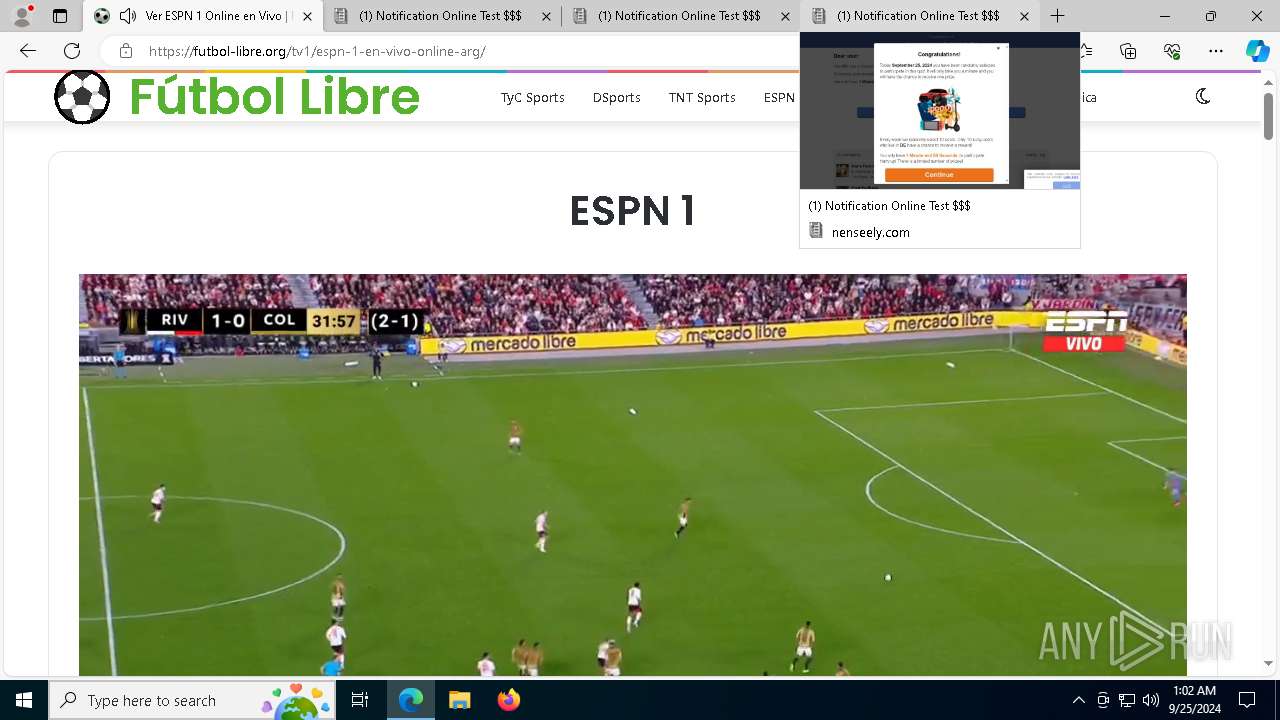
Task: Open a new browser tab
Action: [1057, 16]
